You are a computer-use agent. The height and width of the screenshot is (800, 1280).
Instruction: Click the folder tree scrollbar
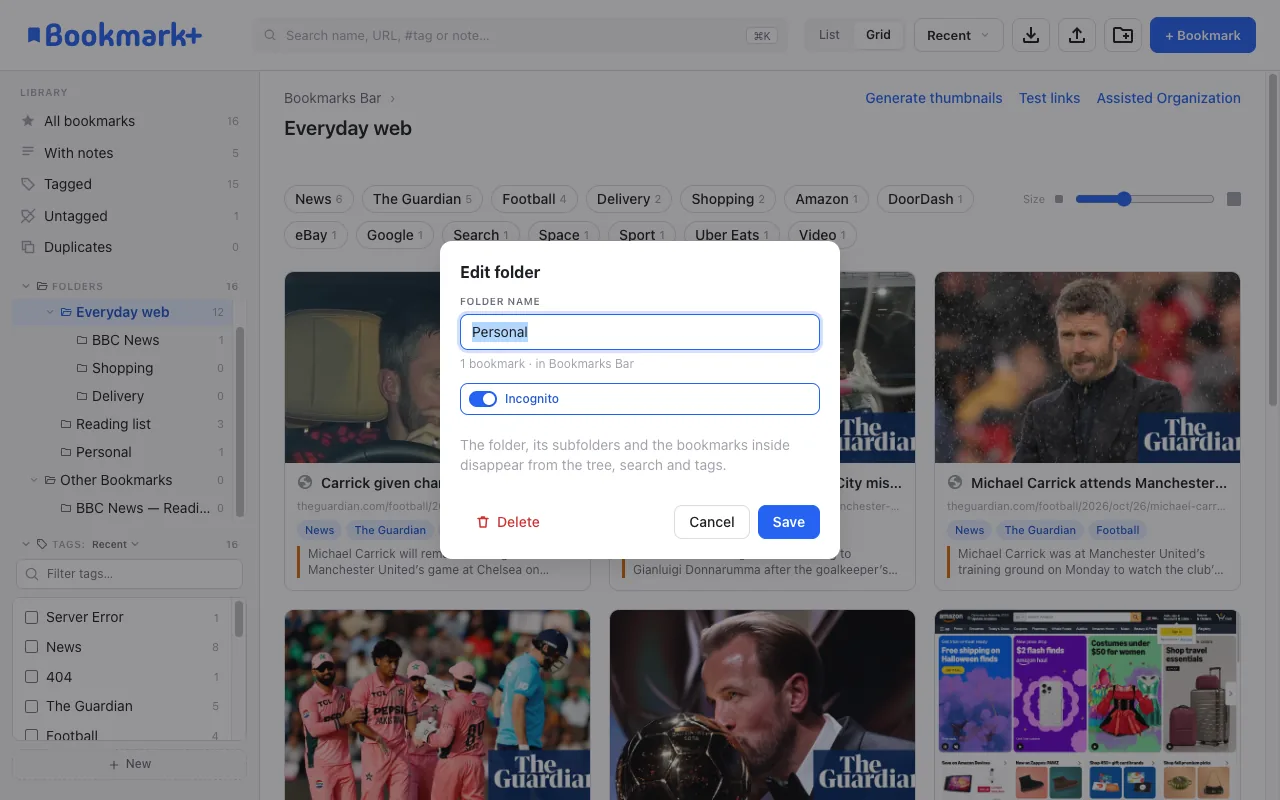[240, 423]
